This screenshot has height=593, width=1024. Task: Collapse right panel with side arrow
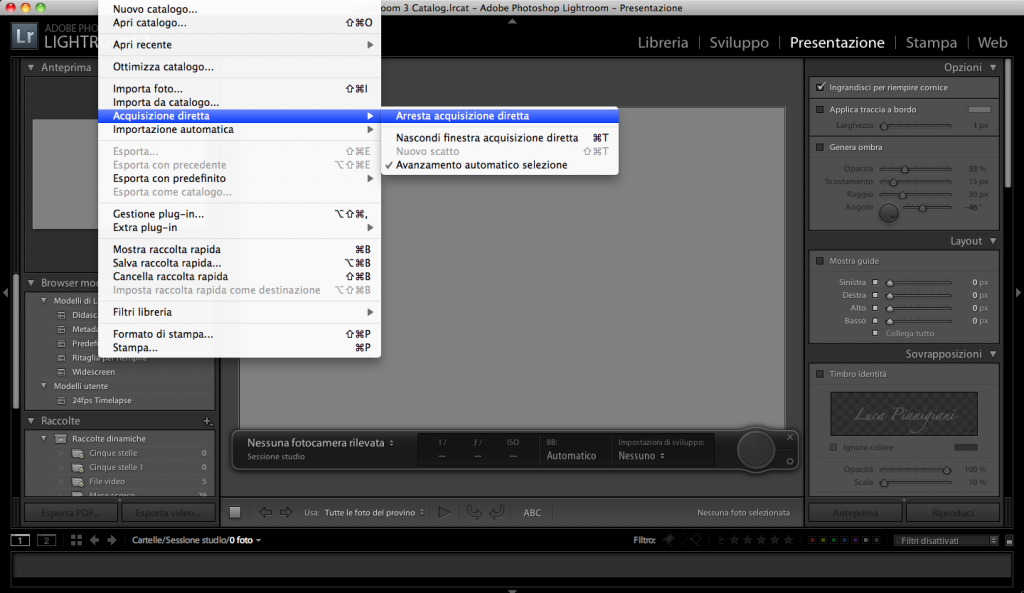pyautogui.click(x=1018, y=293)
